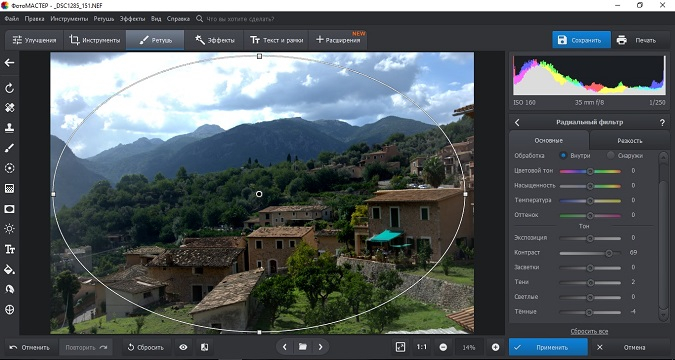Click the back arrow in left toolbar

point(9,63)
